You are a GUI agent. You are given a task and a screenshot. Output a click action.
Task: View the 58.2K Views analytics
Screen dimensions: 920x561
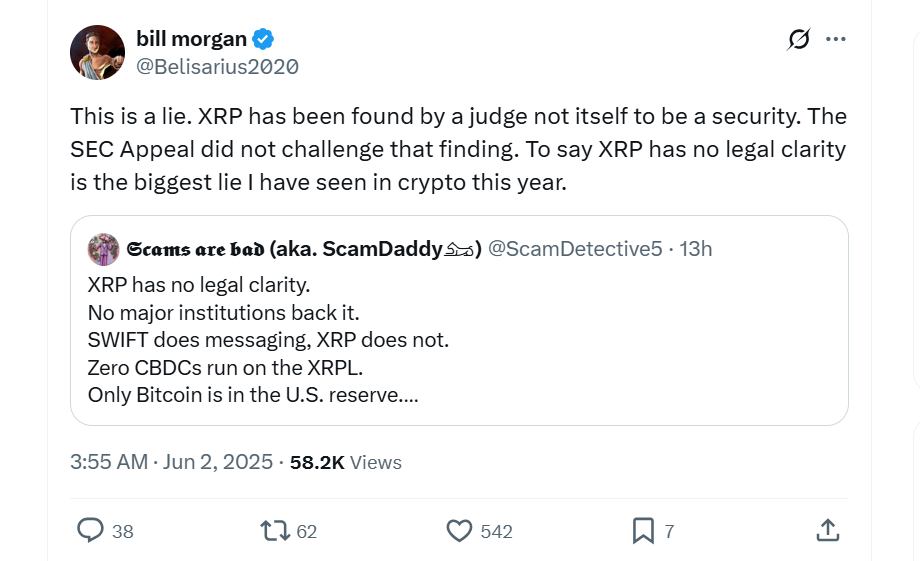345,462
